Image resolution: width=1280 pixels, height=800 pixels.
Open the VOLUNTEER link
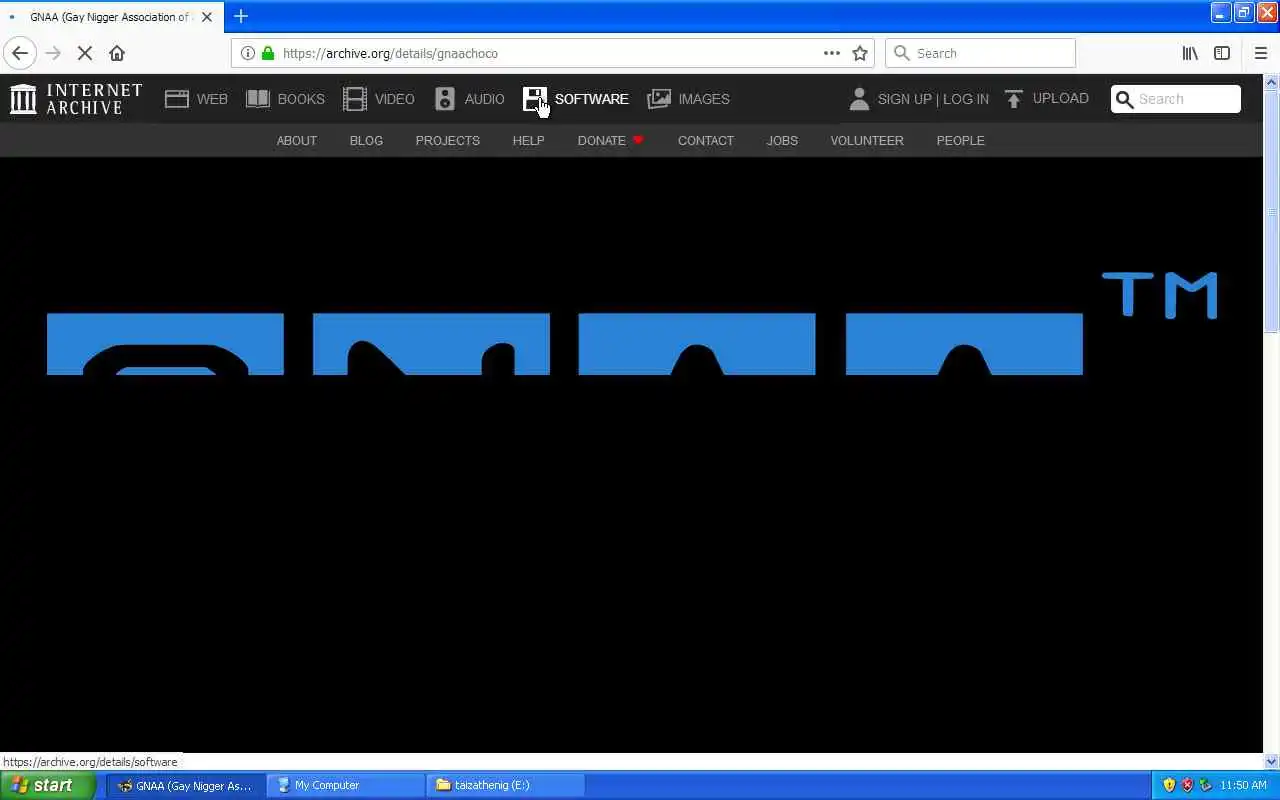(867, 140)
